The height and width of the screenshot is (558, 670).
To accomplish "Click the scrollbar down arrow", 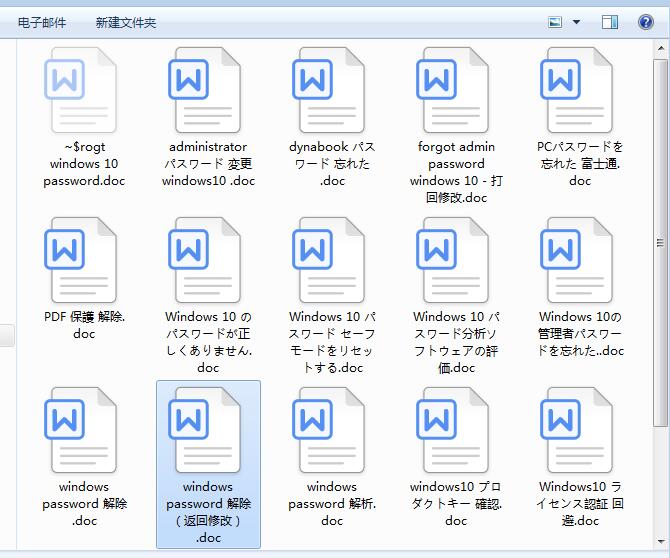I will tap(661, 541).
